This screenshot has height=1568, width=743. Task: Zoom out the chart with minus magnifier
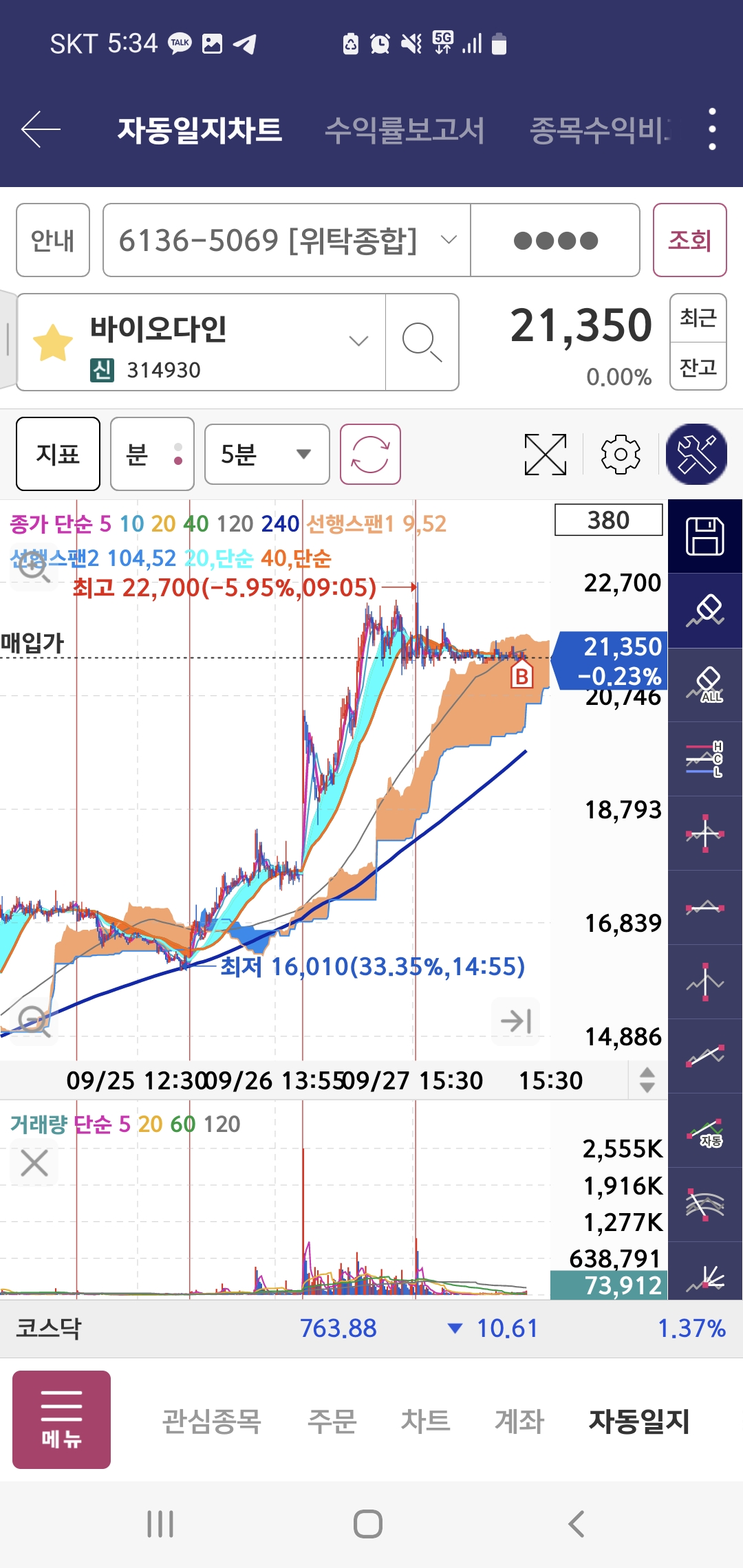[33, 1022]
